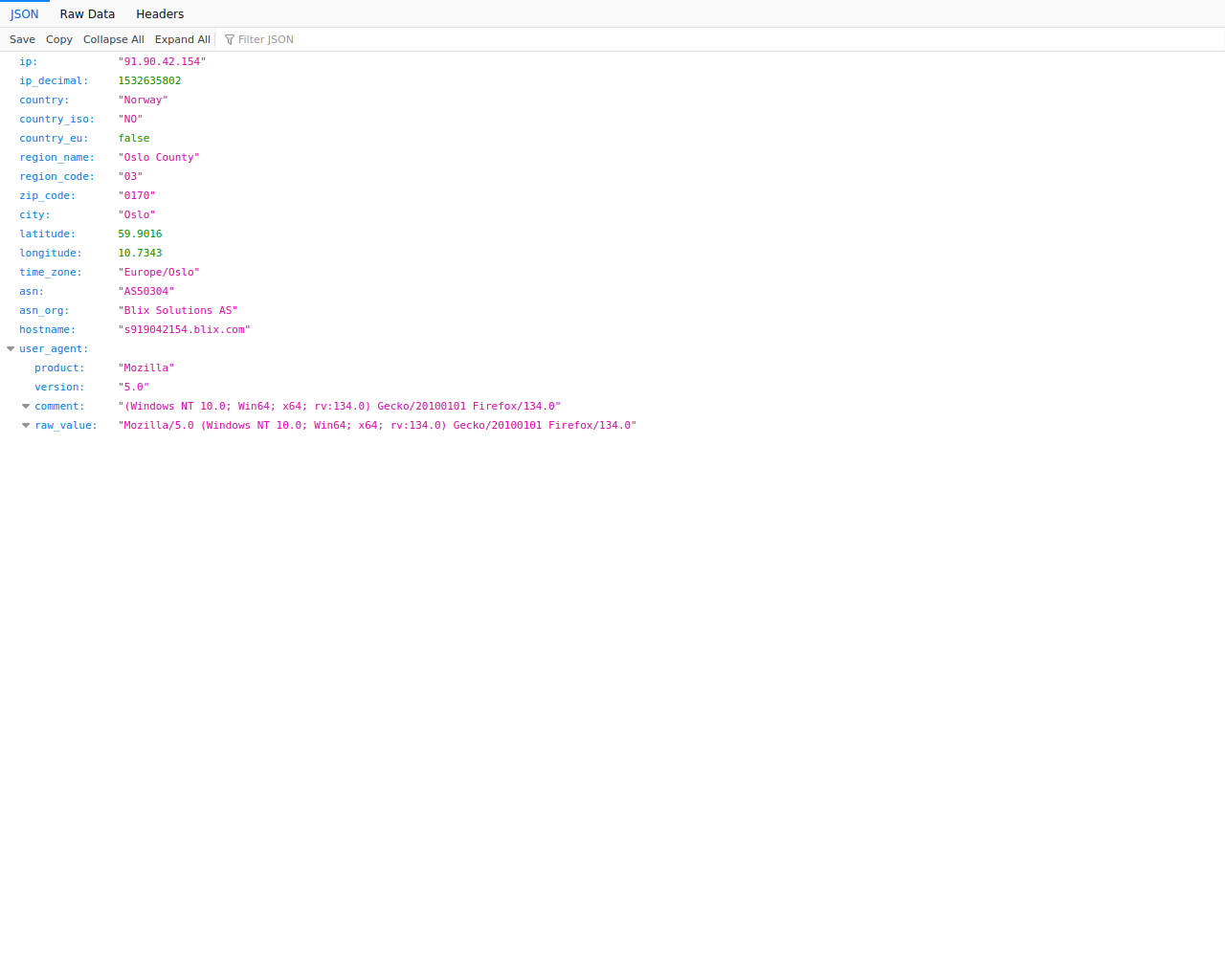Select the value "Oslo County"
Image resolution: width=1225 pixels, height=980 pixels.
pyautogui.click(x=159, y=158)
